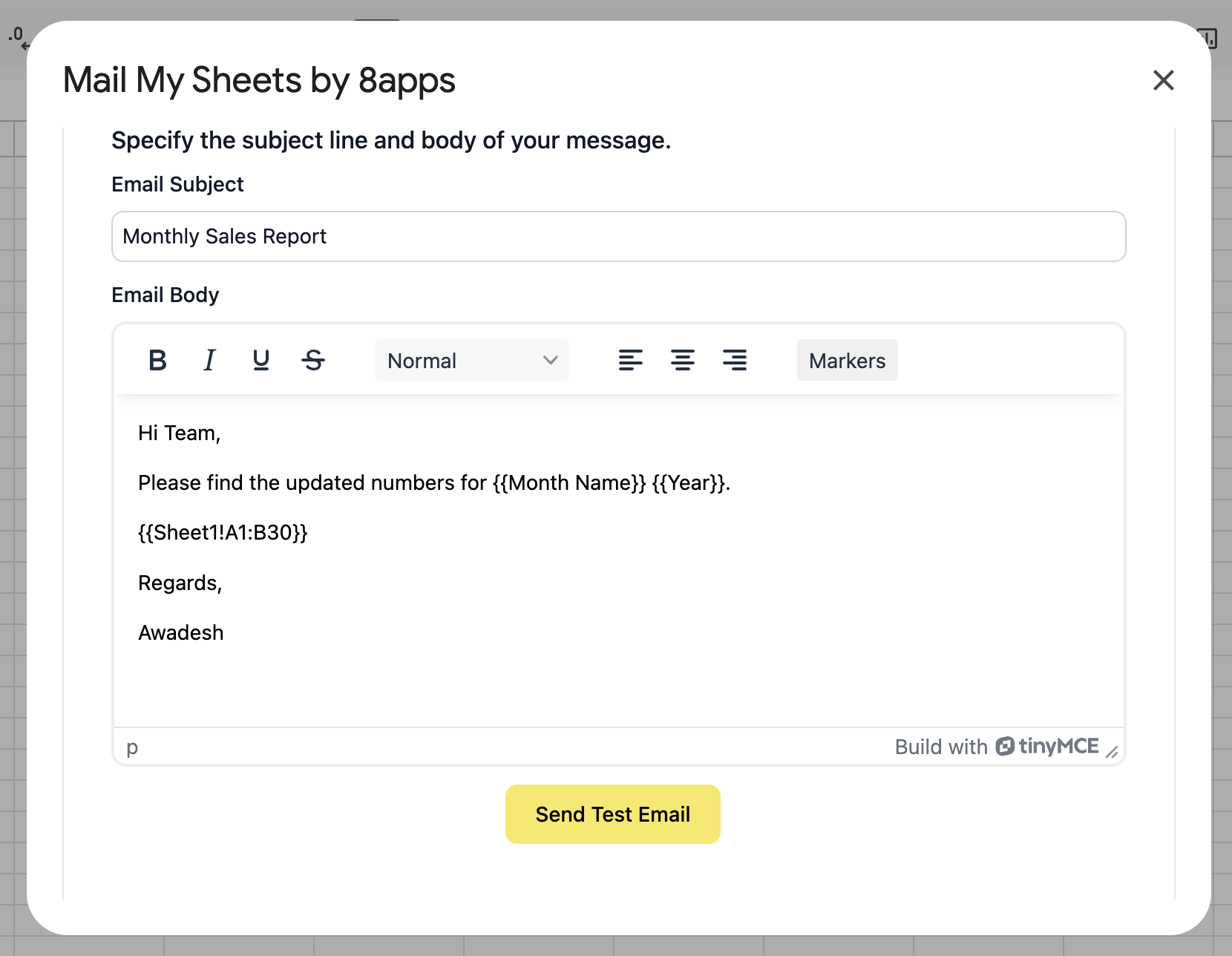Select the p element path in status bar
Screen dimensions: 1232x956
click(132, 747)
